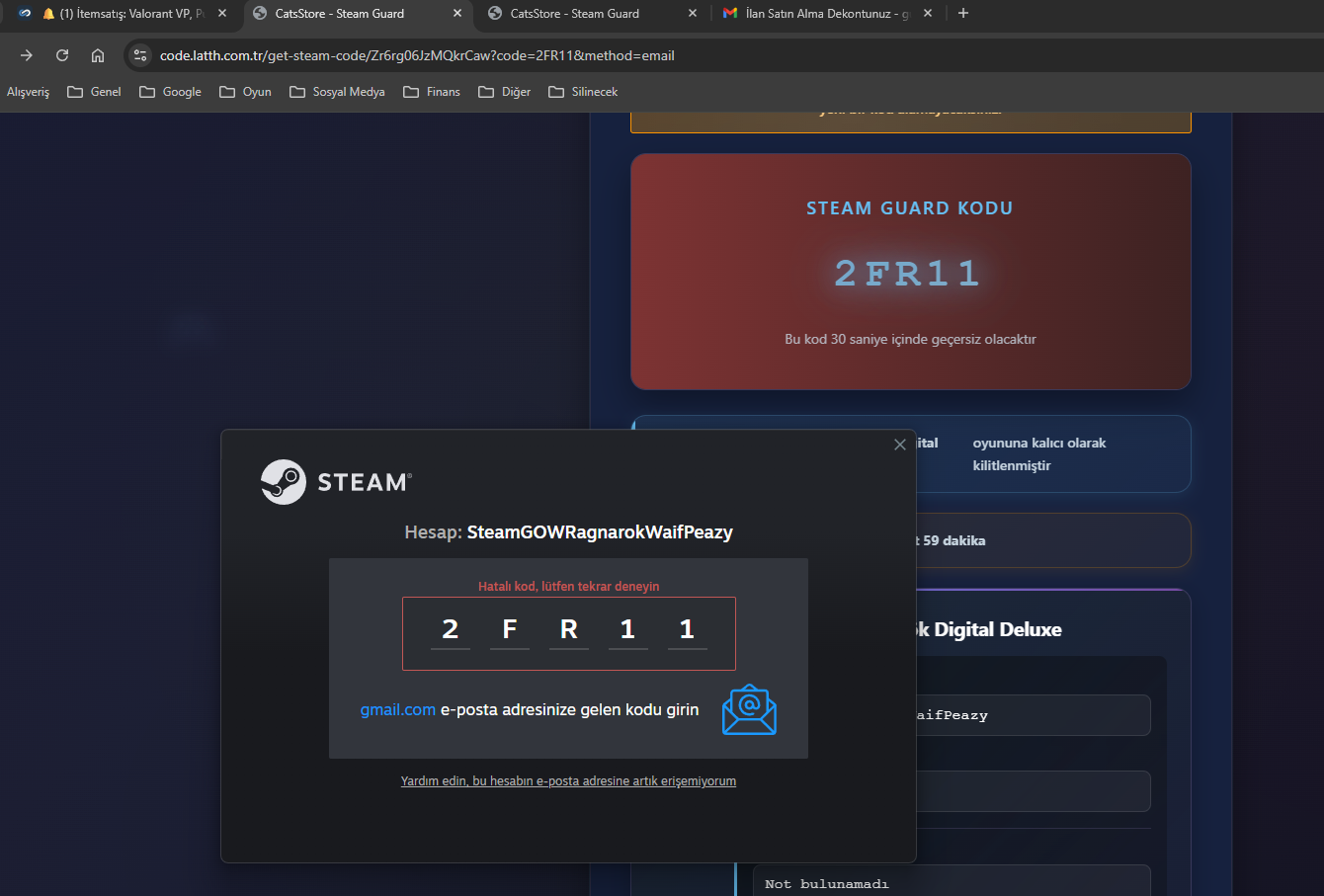Open the gmail.com link in the dialog
This screenshot has width=1324, height=896.
[398, 709]
